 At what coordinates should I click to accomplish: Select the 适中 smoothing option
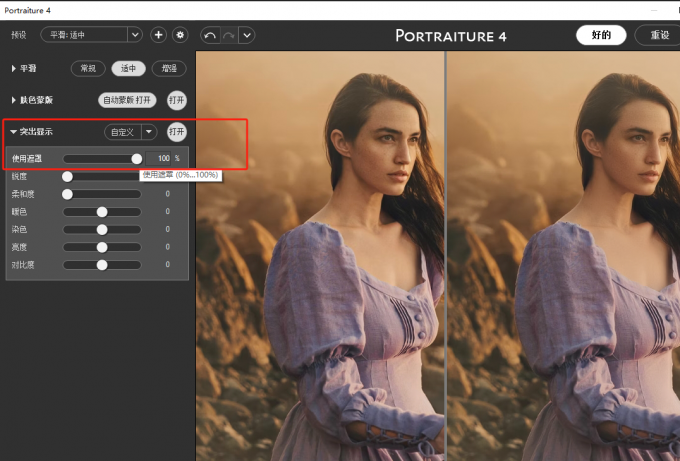(x=128, y=69)
